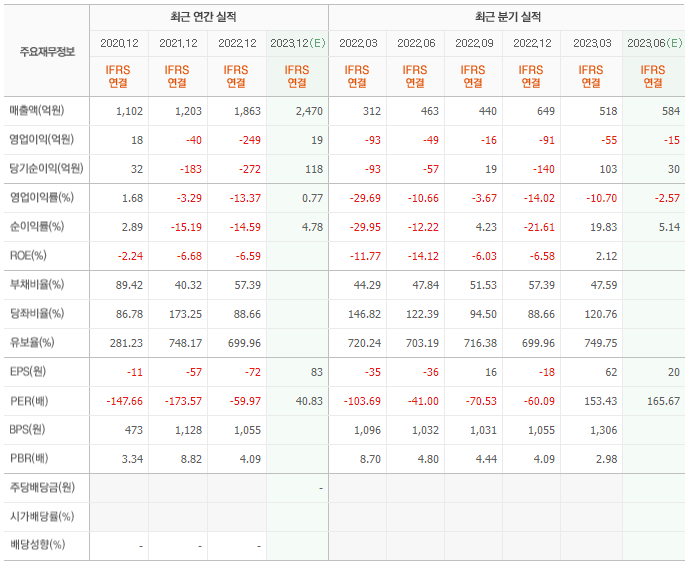Click the -147.66 PER value
This screenshot has width=689, height=565.
pyautogui.click(x=125, y=401)
